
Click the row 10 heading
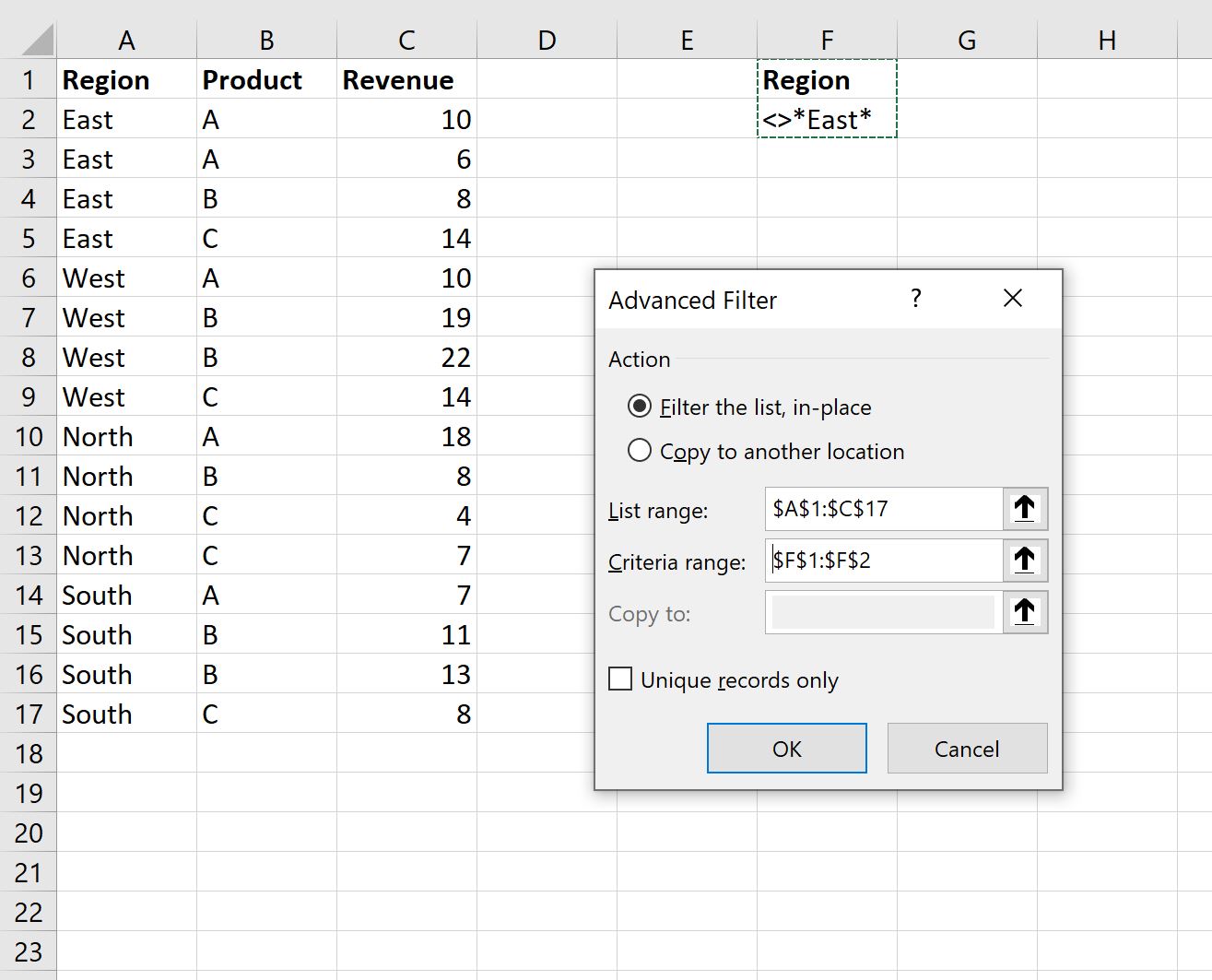coord(28,436)
